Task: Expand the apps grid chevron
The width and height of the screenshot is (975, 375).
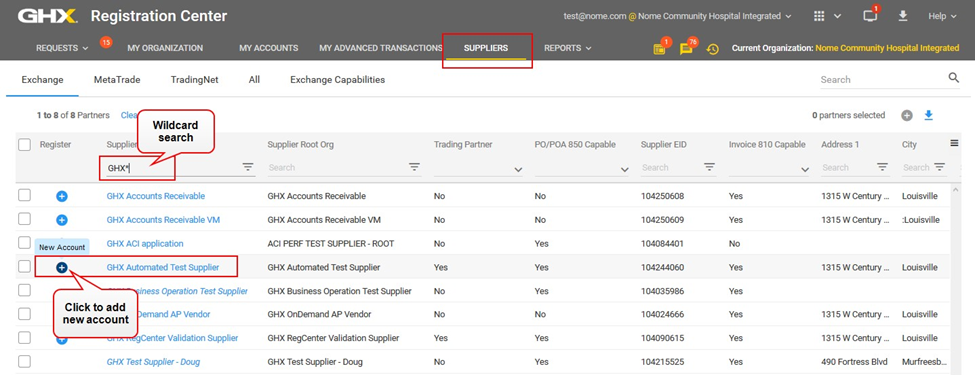Action: 837,17
